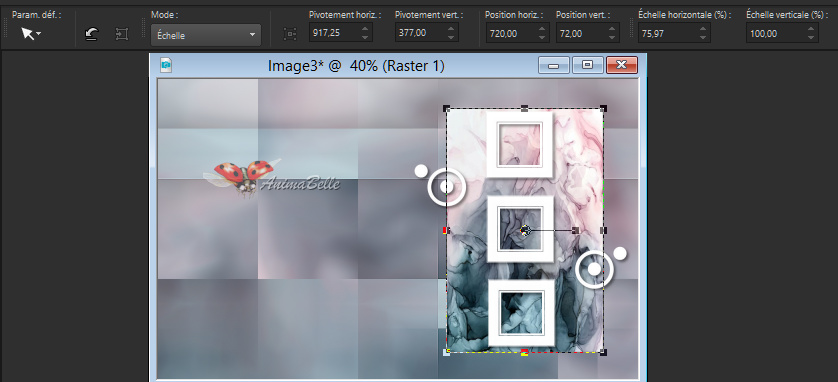This screenshot has width=838, height=382.
Task: Click the Image3 document icon in title bar
Action: [166, 66]
